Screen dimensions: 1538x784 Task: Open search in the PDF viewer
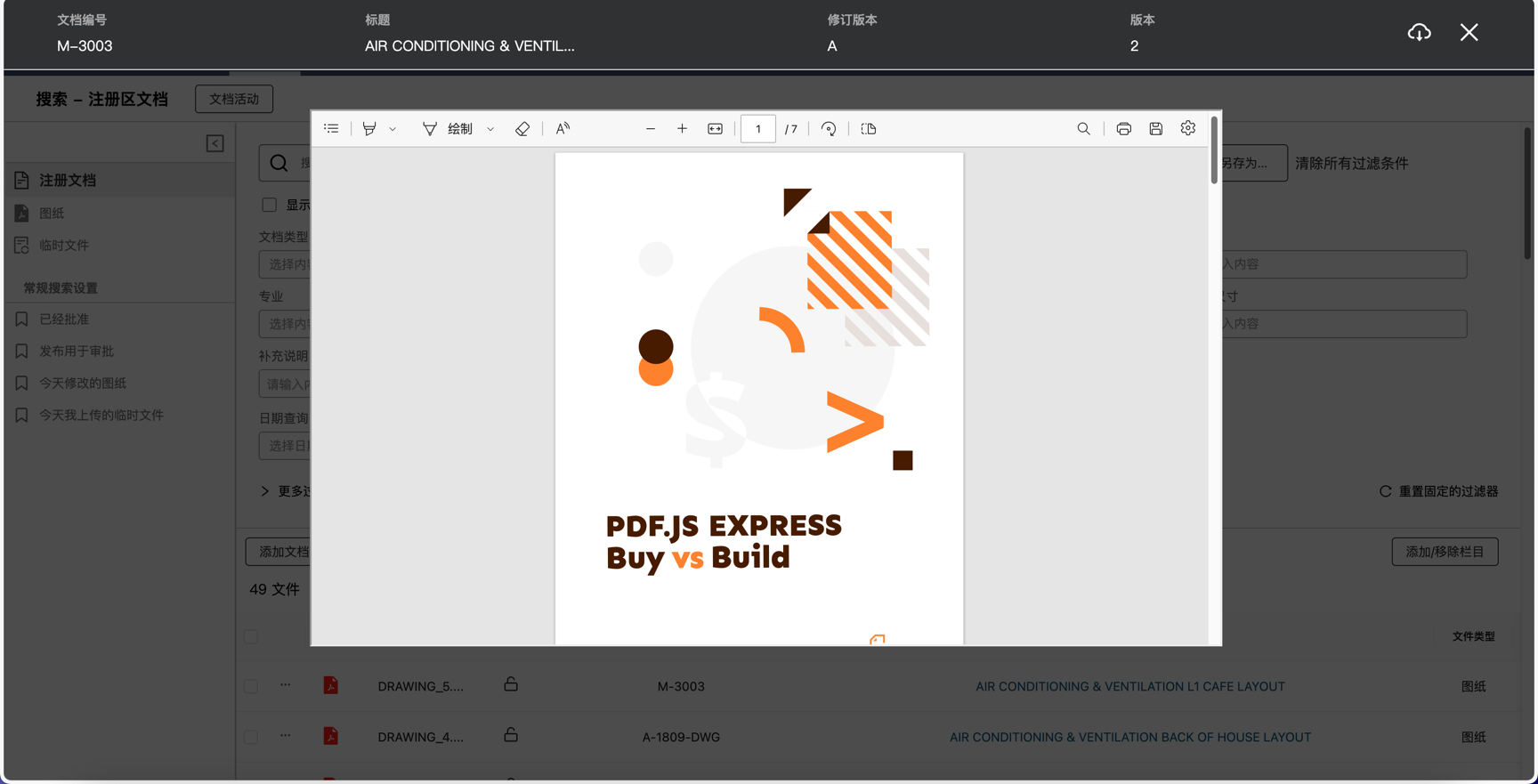(x=1083, y=129)
